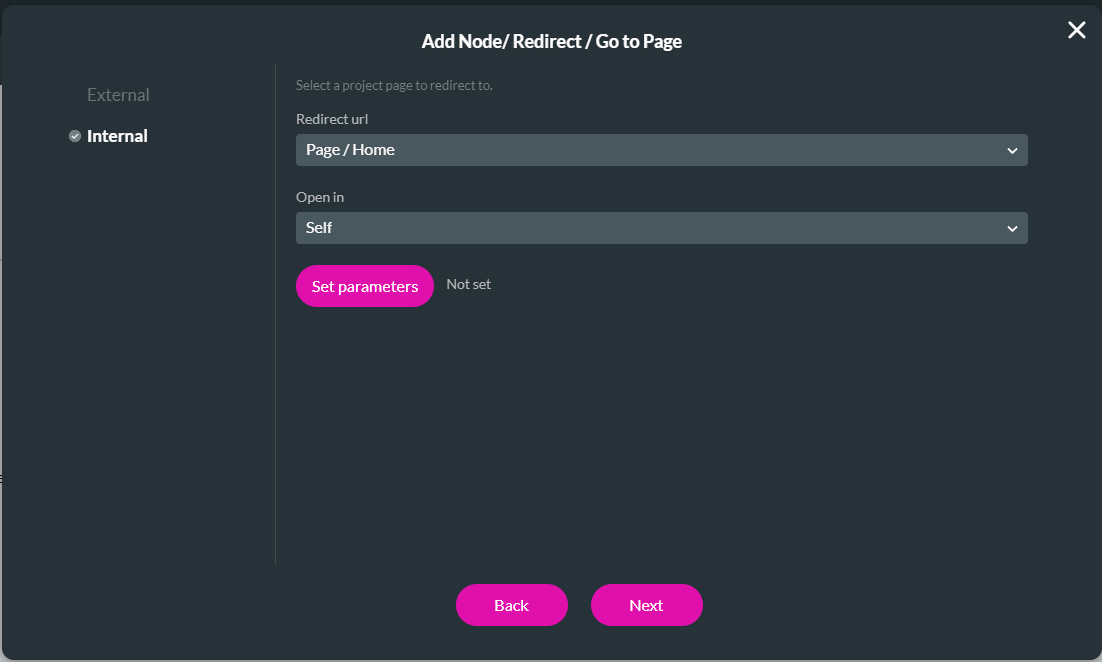Click the Not set label beside Set parameters
1102x662 pixels.
click(x=468, y=284)
